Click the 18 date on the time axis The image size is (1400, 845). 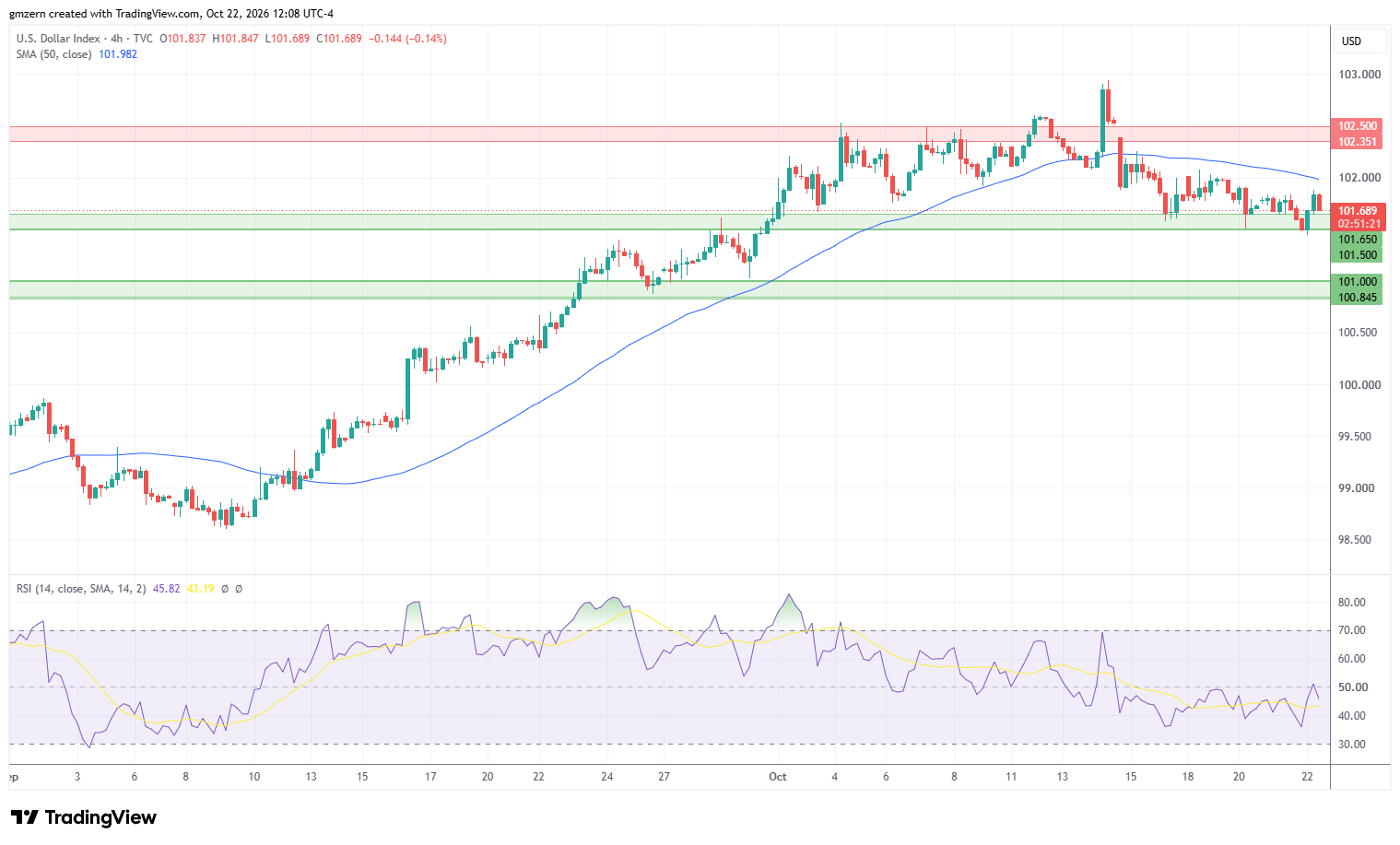[x=1188, y=777]
